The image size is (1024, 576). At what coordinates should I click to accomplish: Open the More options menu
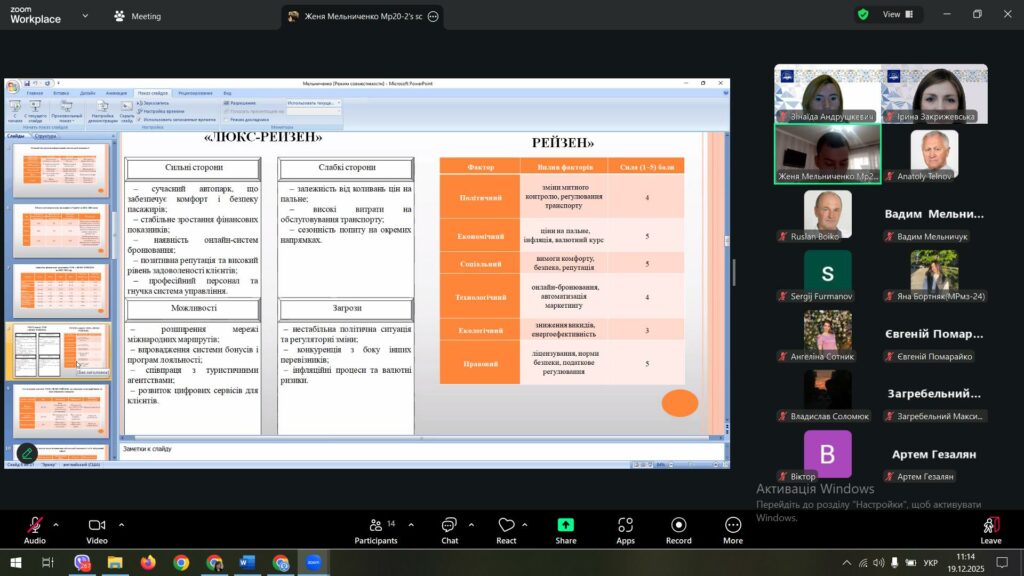(733, 525)
